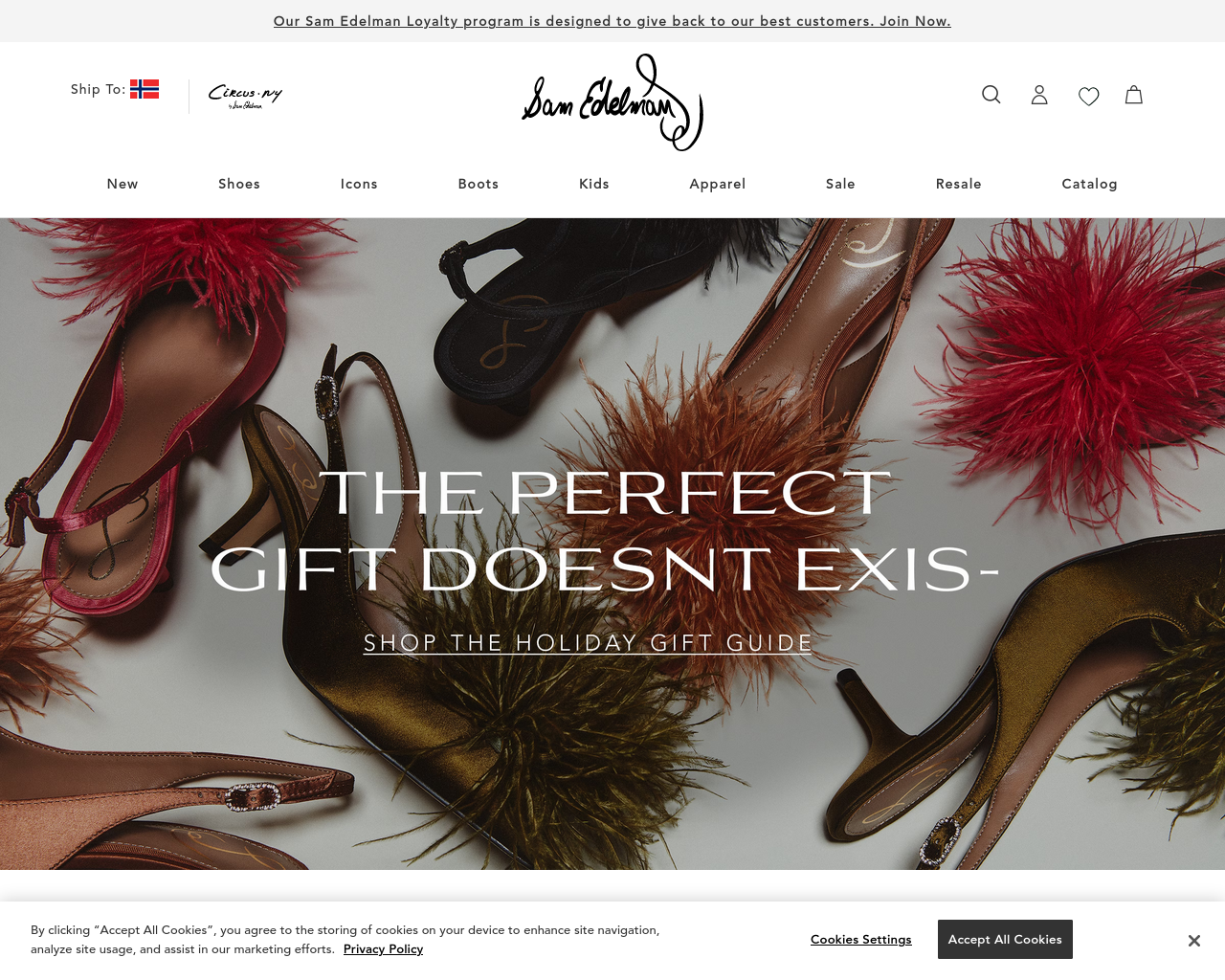Open the New menu
Screen dimensions: 1225x980
[122, 184]
